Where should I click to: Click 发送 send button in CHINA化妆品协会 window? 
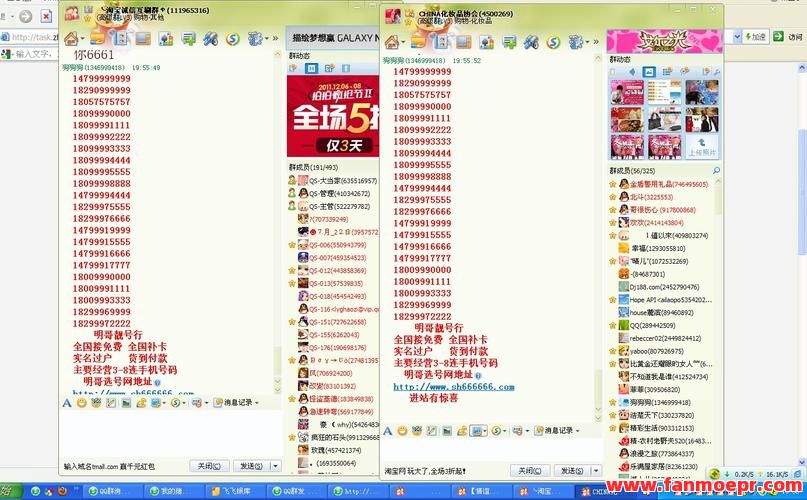[x=572, y=471]
